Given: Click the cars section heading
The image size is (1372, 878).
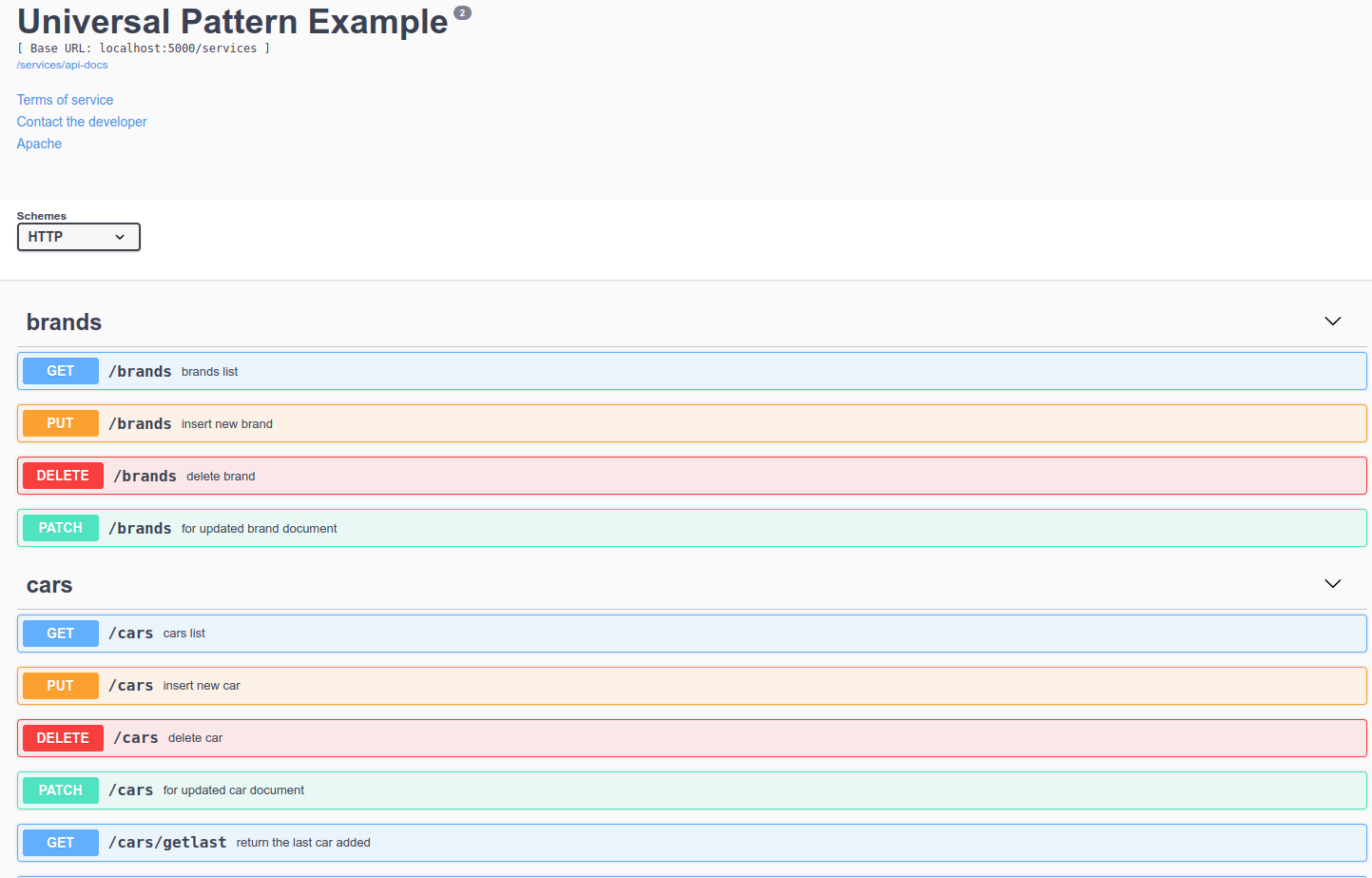Looking at the screenshot, I should pos(49,585).
